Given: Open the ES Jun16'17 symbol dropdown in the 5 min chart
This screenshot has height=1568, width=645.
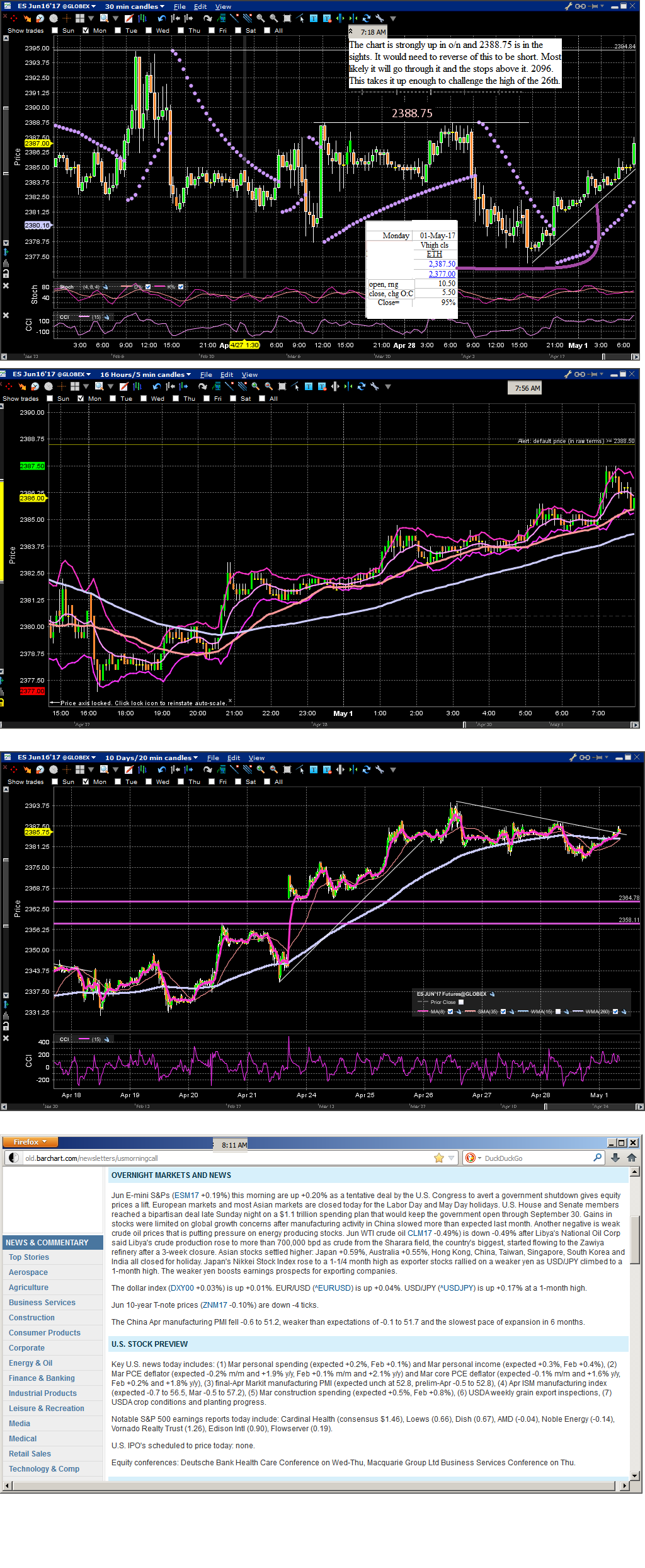Looking at the screenshot, I should (52, 374).
